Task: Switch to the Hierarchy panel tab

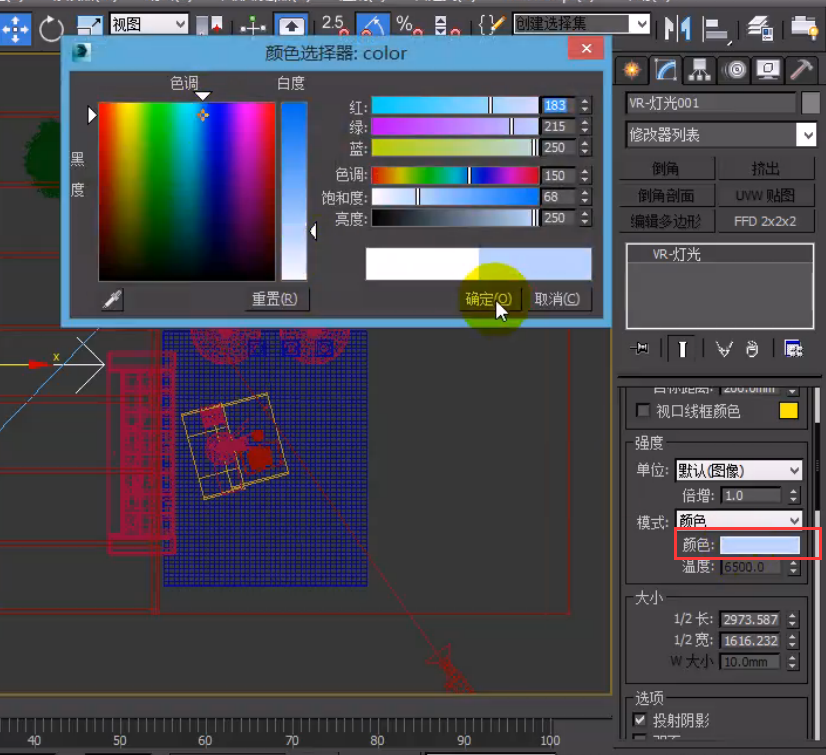Action: [700, 69]
